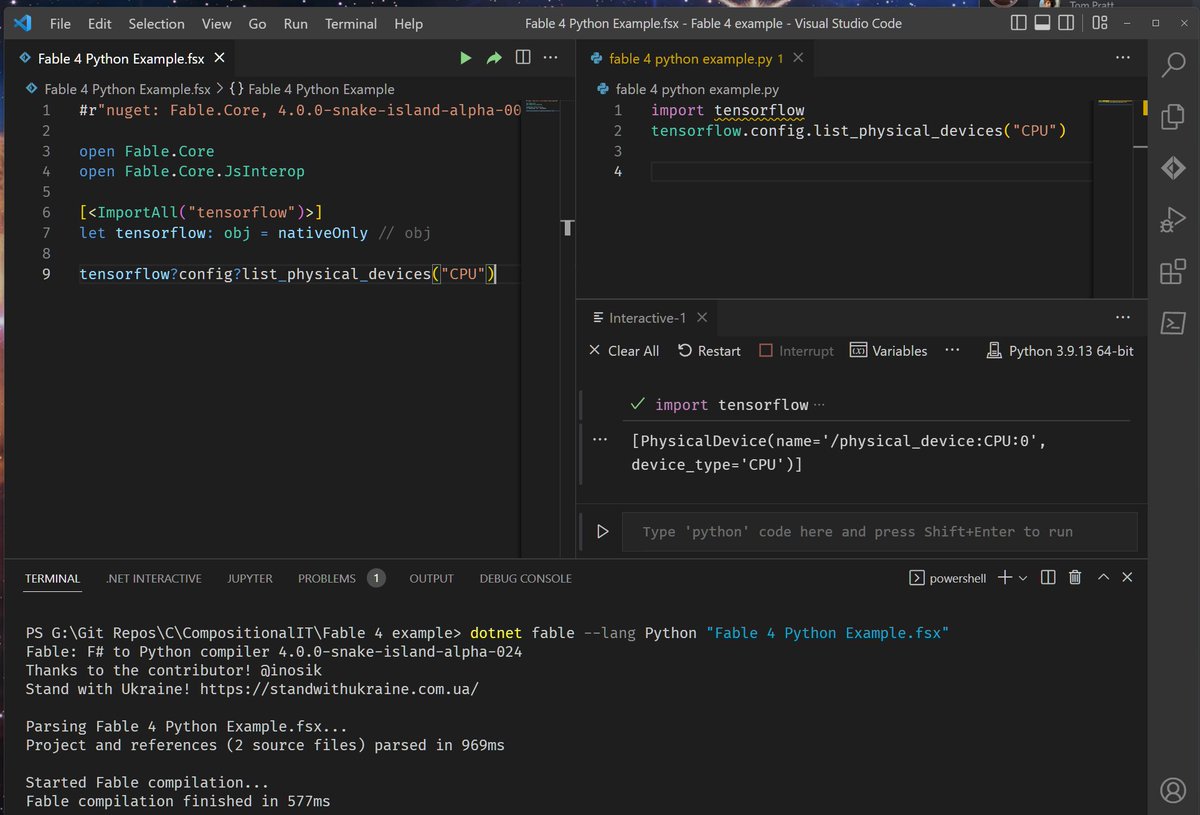Click the split terminal icon

tap(1046, 577)
